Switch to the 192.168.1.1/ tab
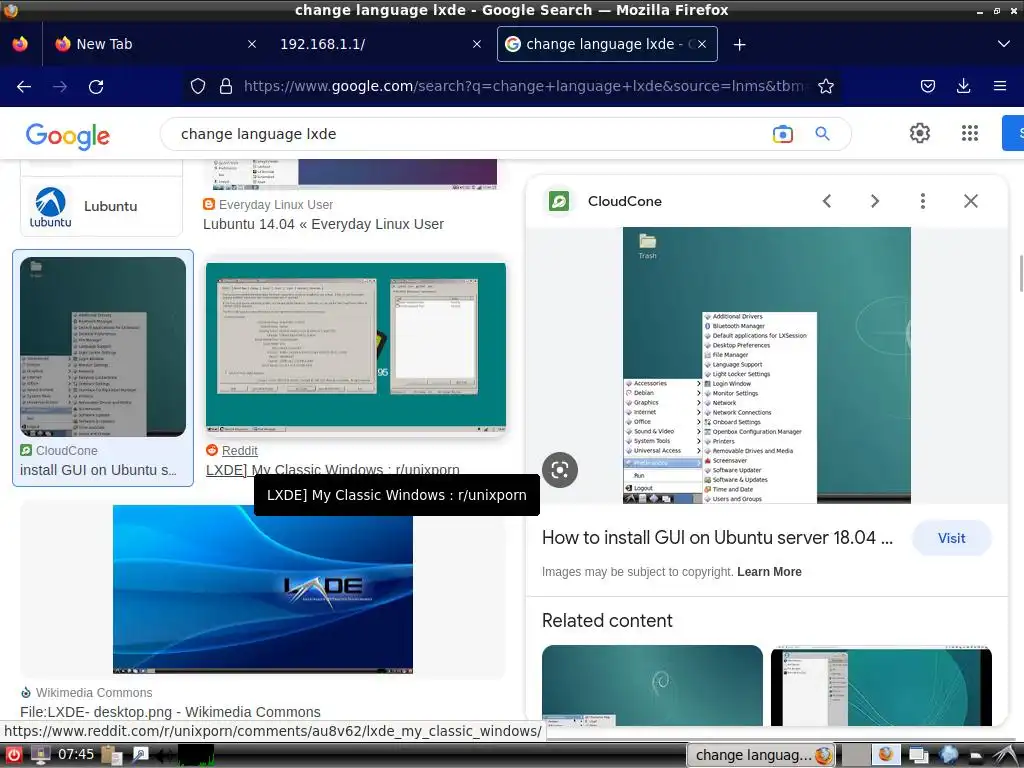Screen dimensions: 1024x768 pyautogui.click(x=382, y=44)
